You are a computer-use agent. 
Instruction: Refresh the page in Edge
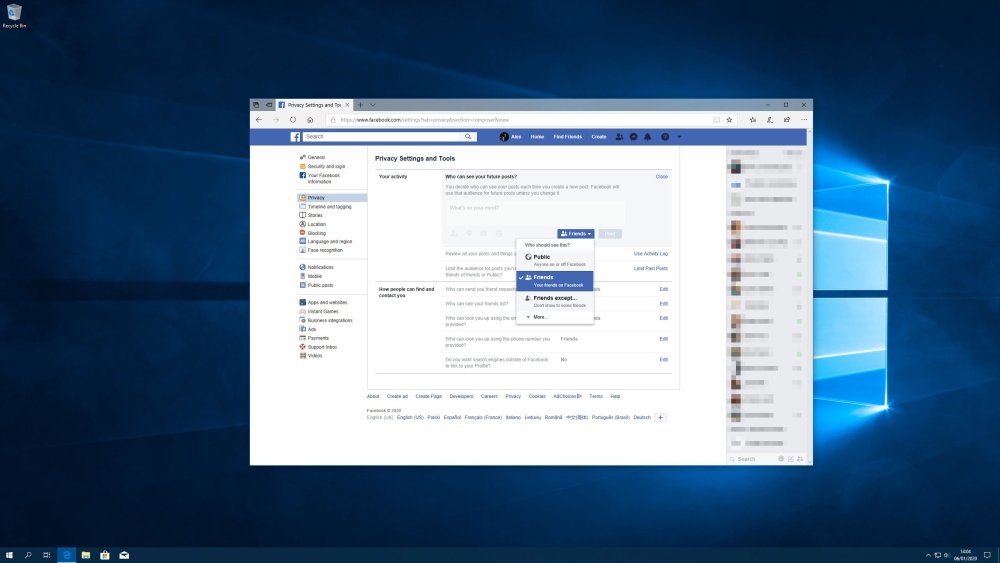[293, 120]
